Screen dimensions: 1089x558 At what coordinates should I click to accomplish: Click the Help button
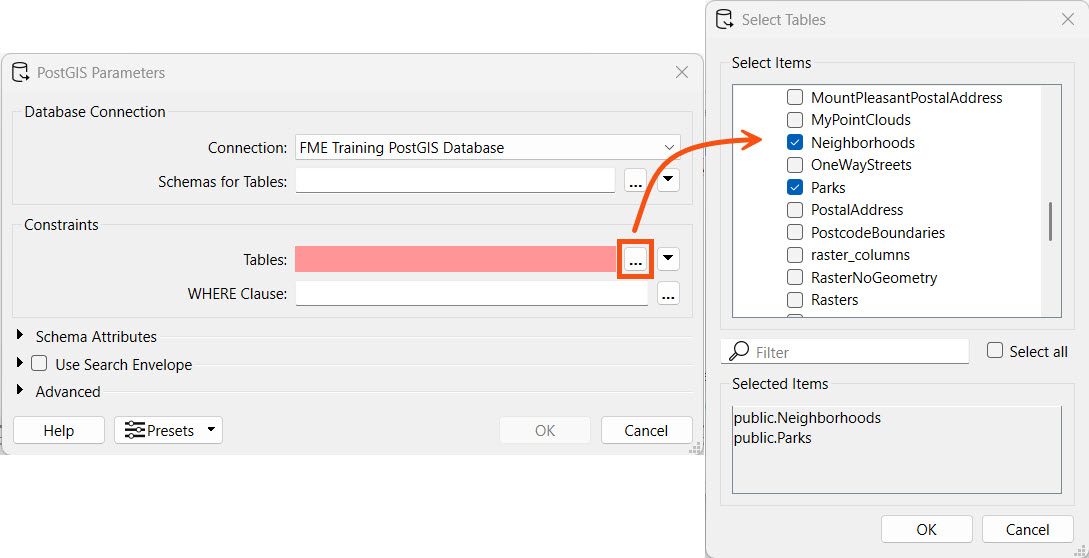(x=59, y=430)
